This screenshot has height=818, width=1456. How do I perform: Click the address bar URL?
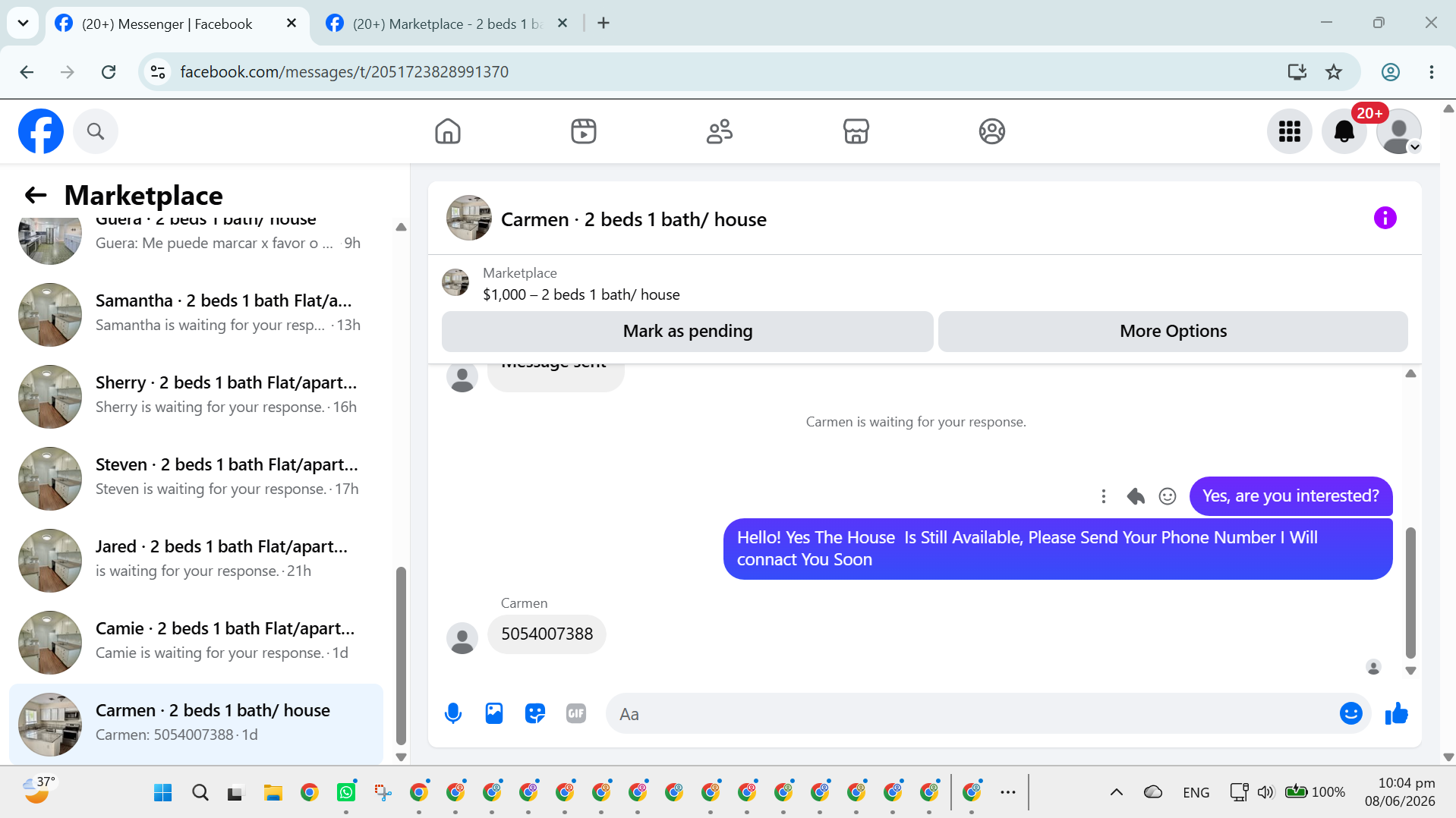click(345, 72)
